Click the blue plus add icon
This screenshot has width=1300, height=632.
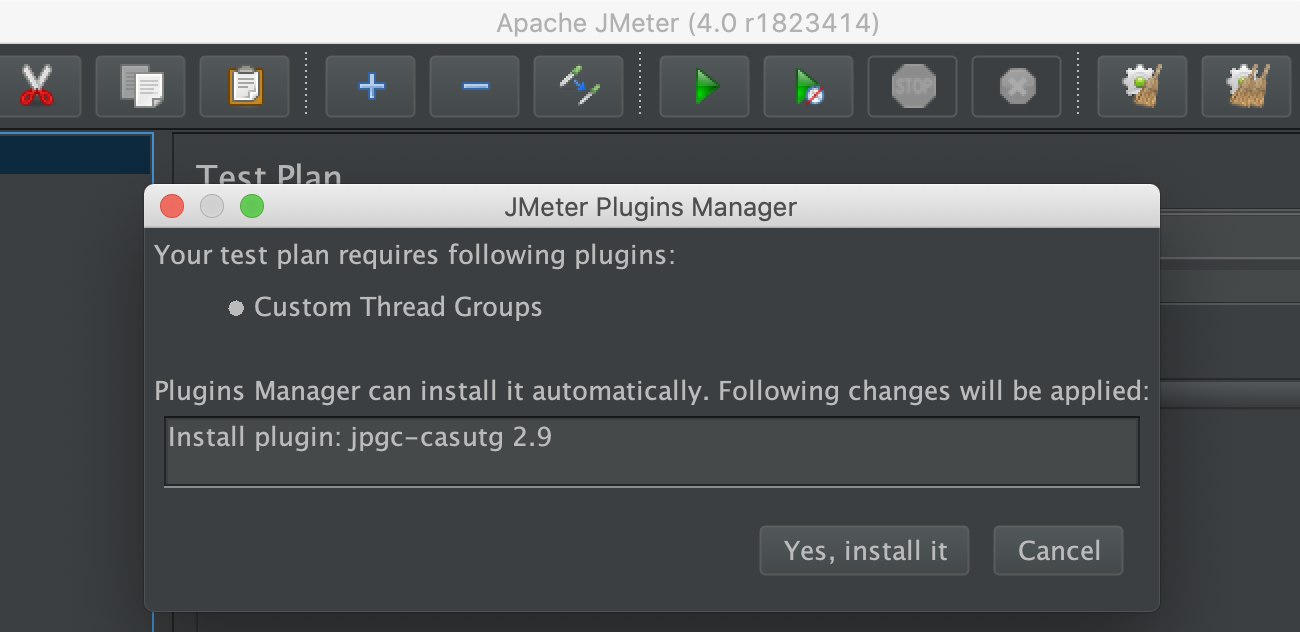[x=370, y=86]
